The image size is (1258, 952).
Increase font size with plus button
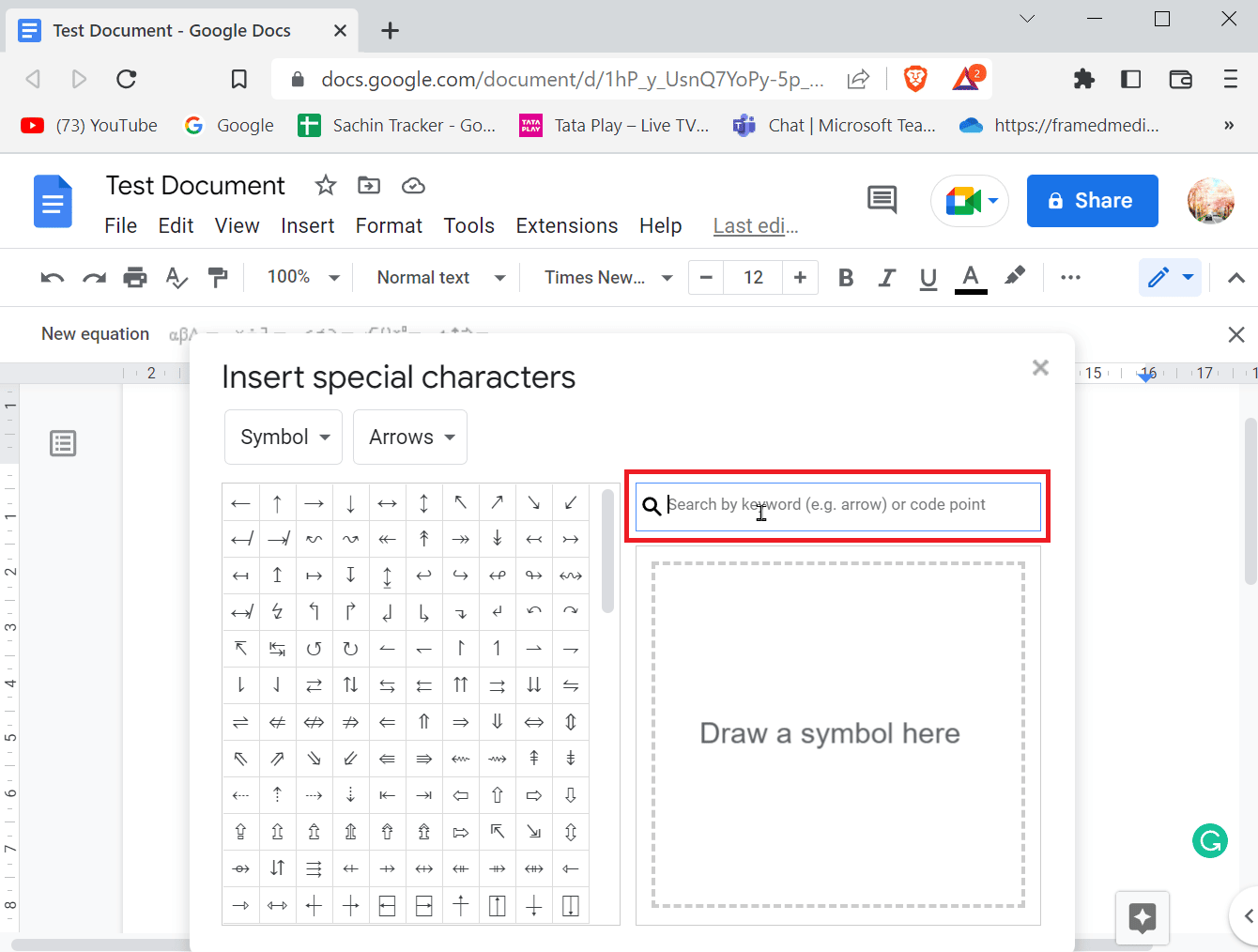click(800, 277)
